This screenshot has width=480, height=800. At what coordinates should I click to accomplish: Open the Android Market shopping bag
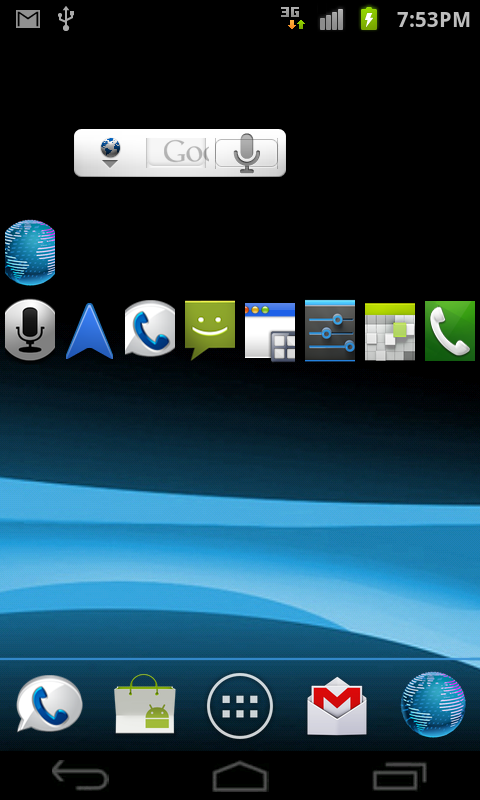point(145,704)
